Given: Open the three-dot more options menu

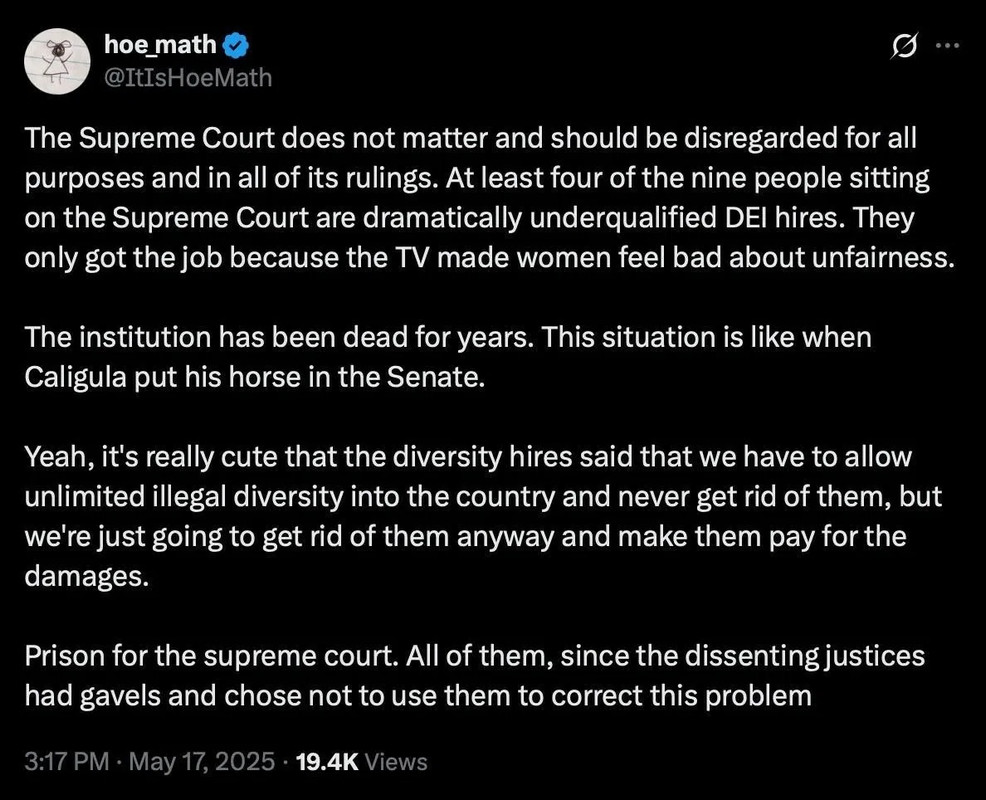Looking at the screenshot, I should tap(945, 46).
